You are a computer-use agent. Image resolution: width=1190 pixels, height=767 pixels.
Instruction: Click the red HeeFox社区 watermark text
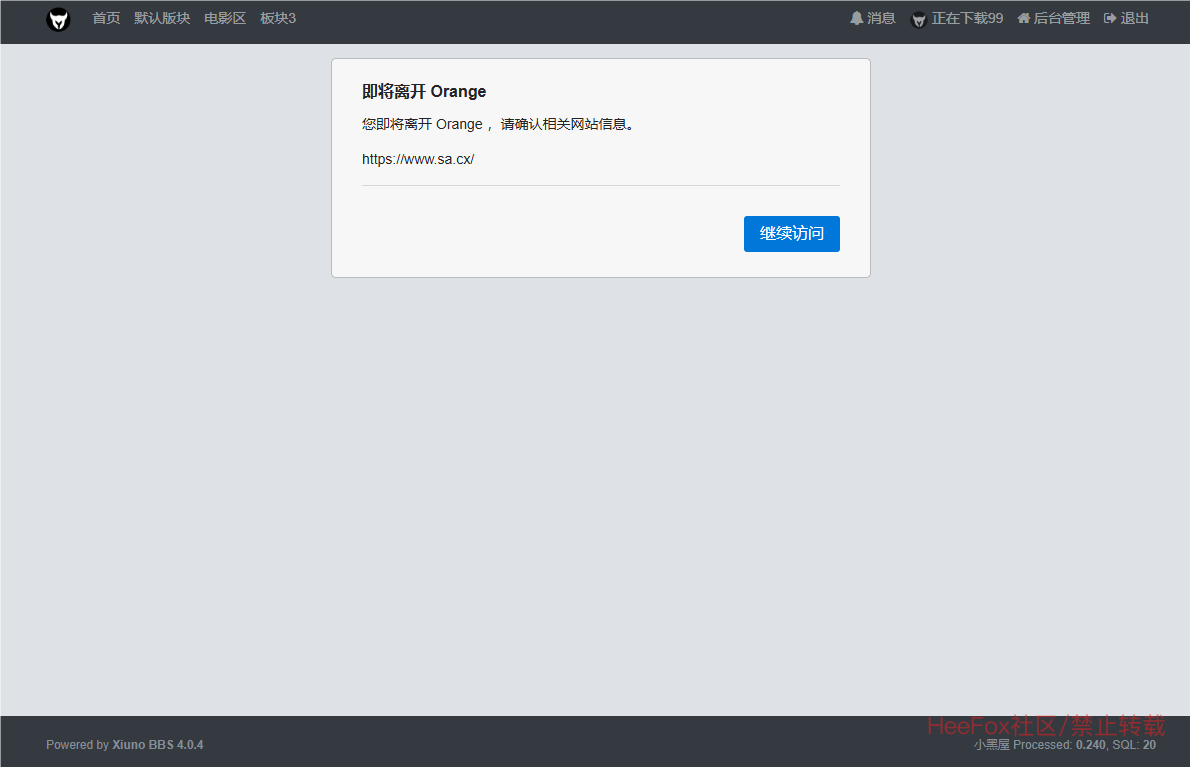1045,725
